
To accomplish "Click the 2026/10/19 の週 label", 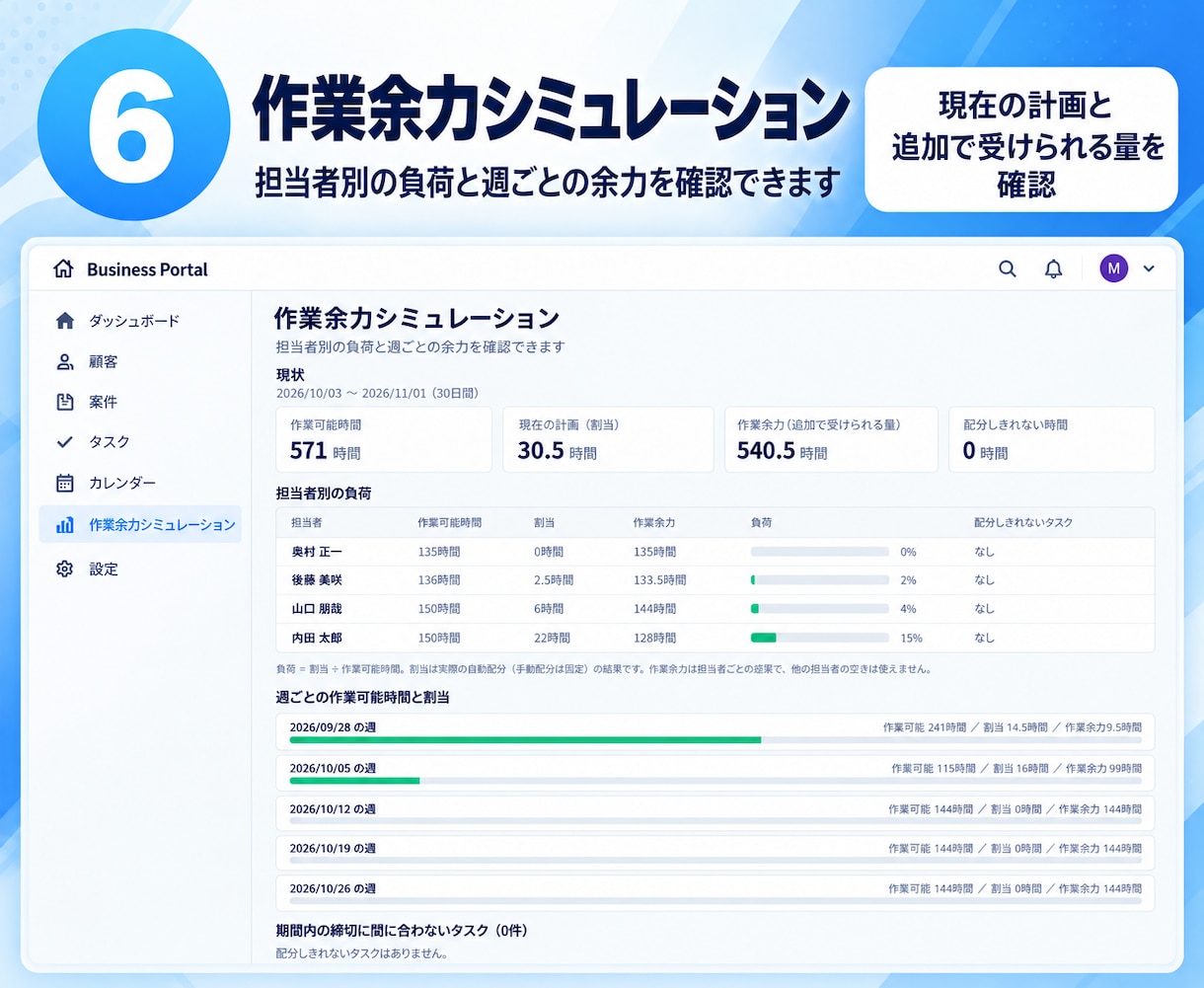I will tap(333, 848).
